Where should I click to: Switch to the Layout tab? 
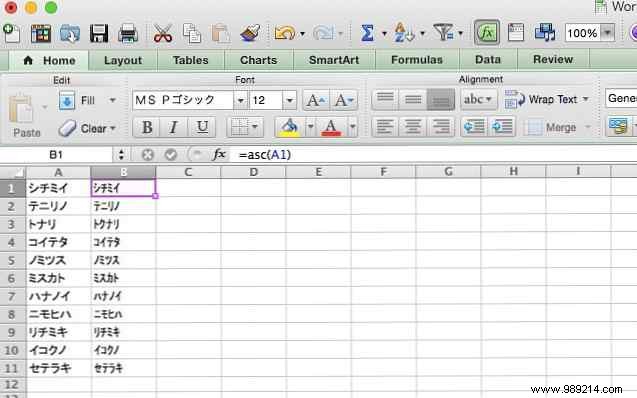pos(123,61)
